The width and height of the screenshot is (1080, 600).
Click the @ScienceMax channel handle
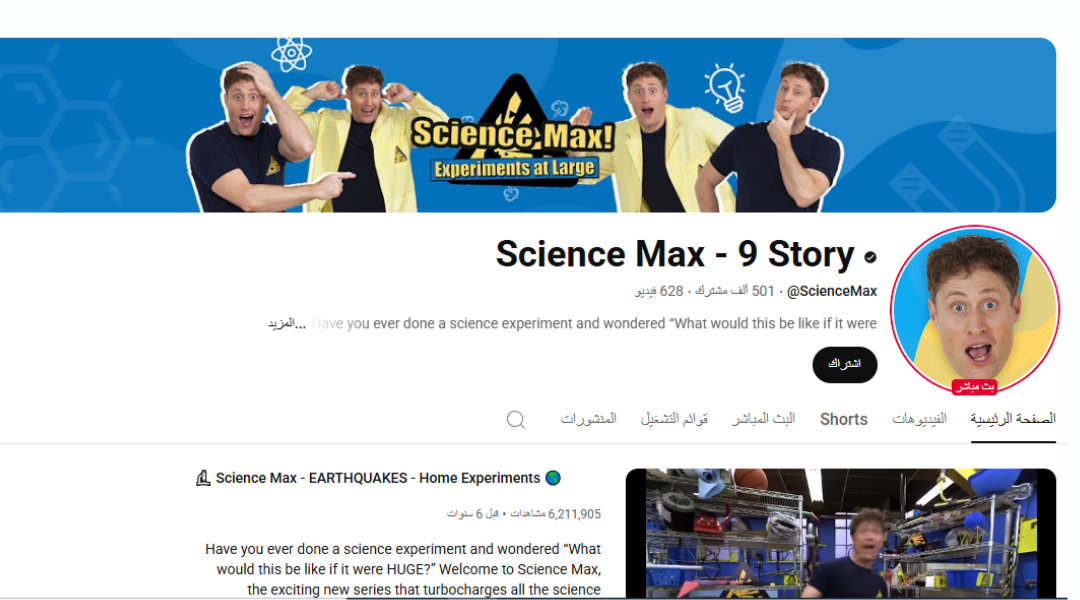[831, 291]
